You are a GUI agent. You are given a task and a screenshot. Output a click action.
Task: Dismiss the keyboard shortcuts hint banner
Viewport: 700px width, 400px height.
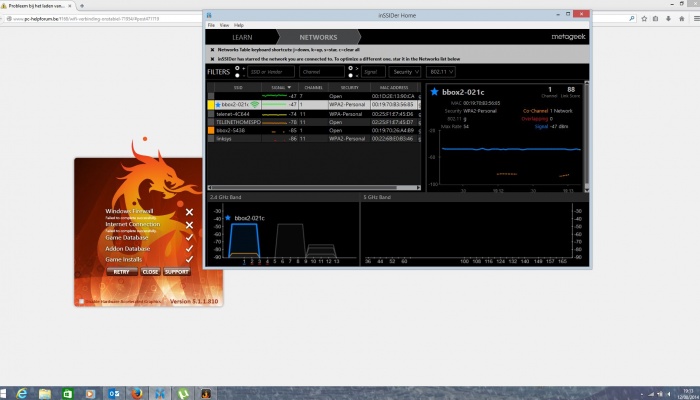212,50
